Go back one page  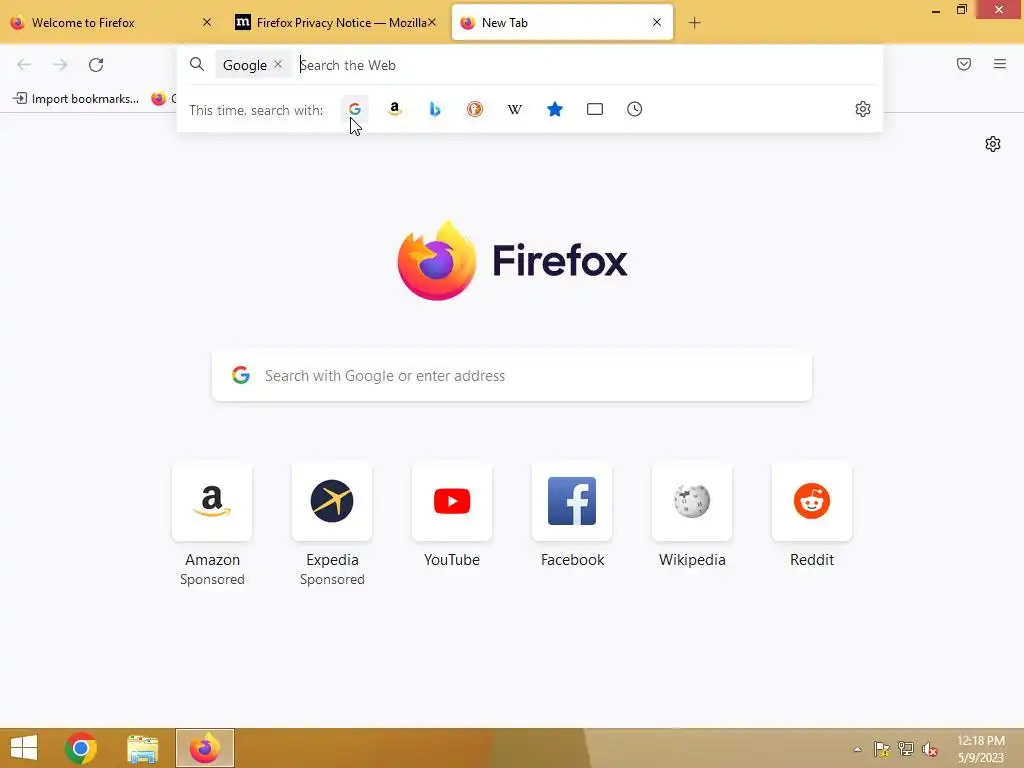point(24,64)
